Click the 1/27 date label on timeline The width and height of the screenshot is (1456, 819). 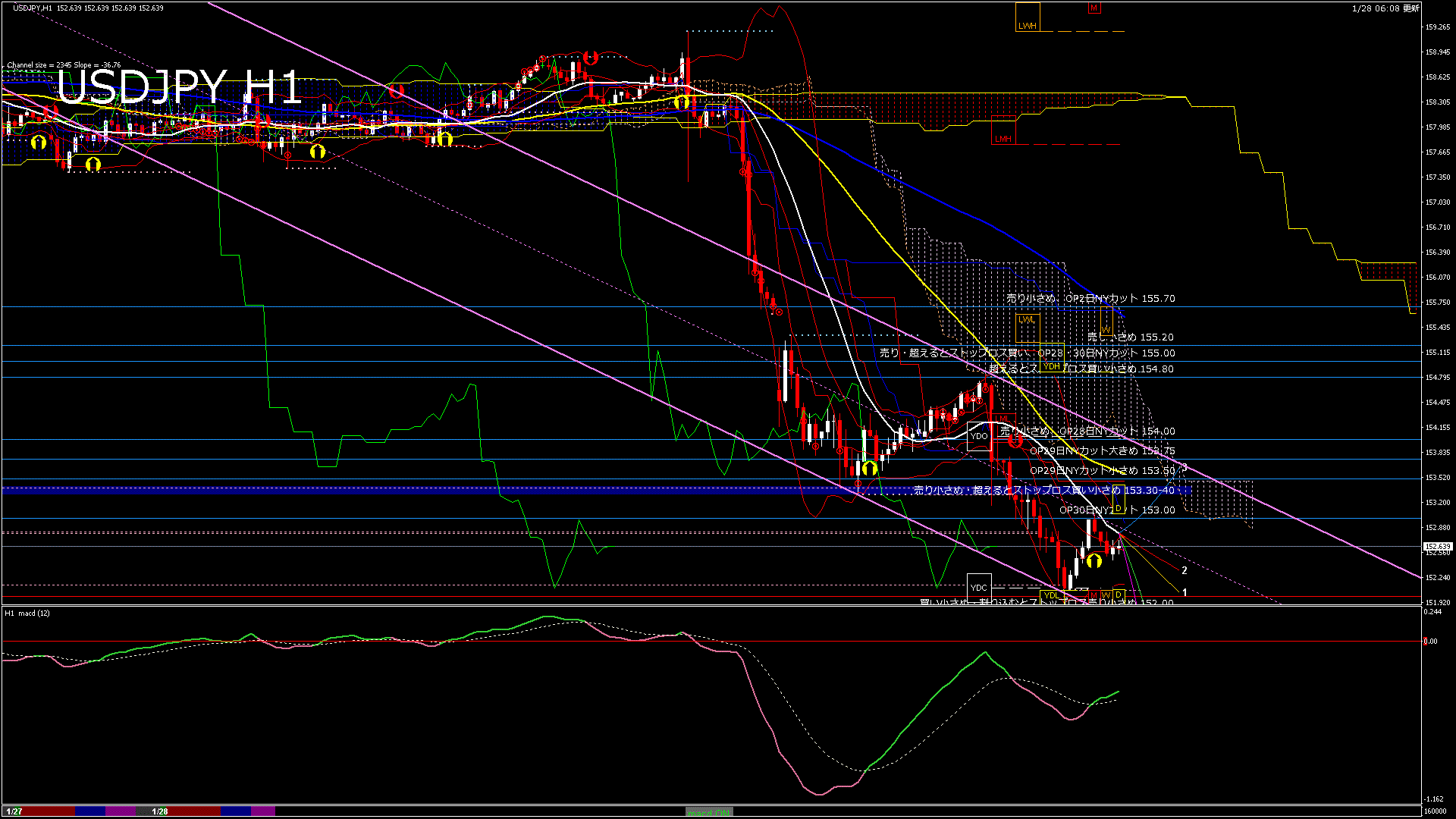coord(14,811)
